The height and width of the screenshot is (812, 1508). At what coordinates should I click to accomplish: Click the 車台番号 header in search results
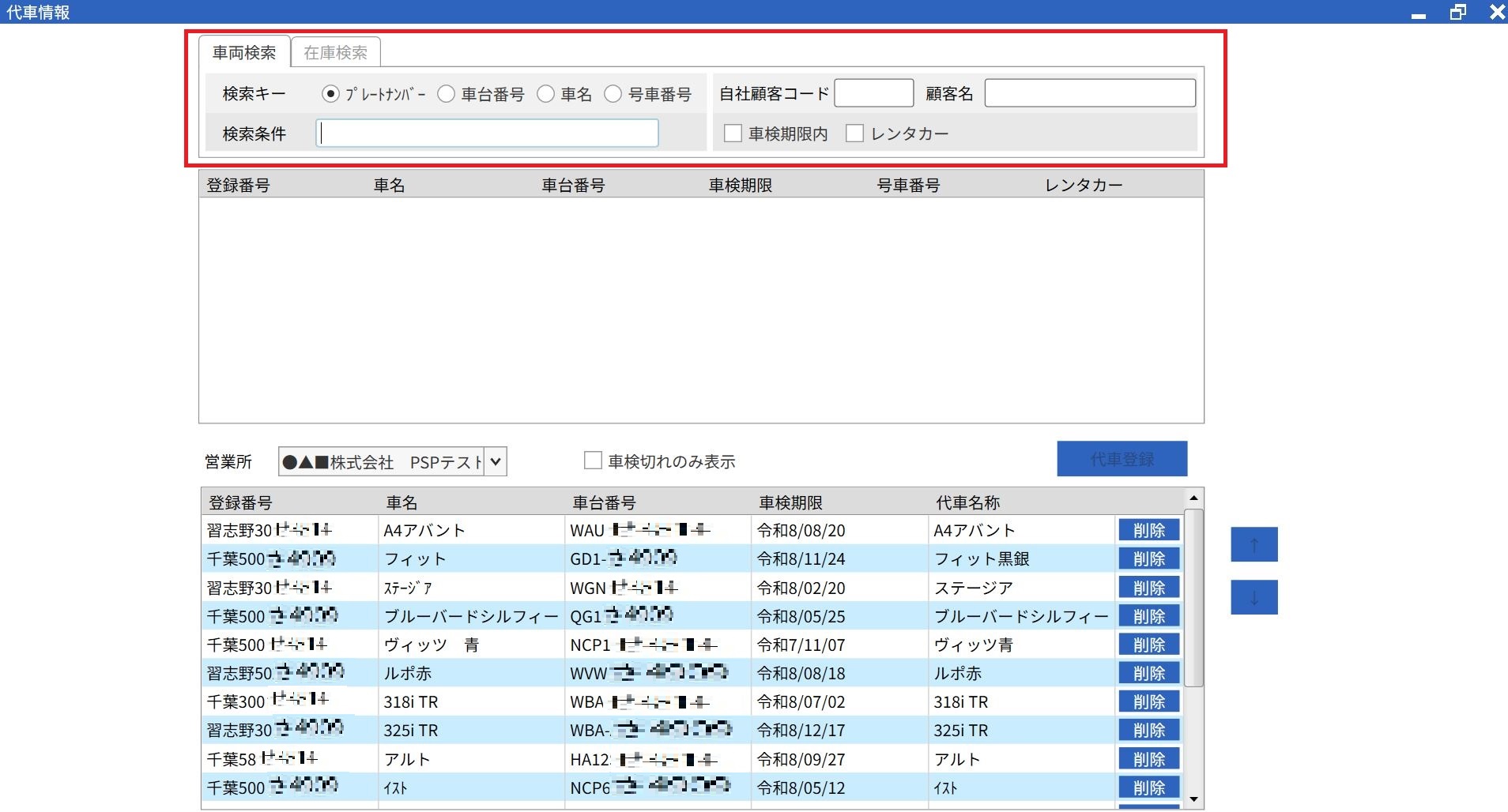point(574,186)
